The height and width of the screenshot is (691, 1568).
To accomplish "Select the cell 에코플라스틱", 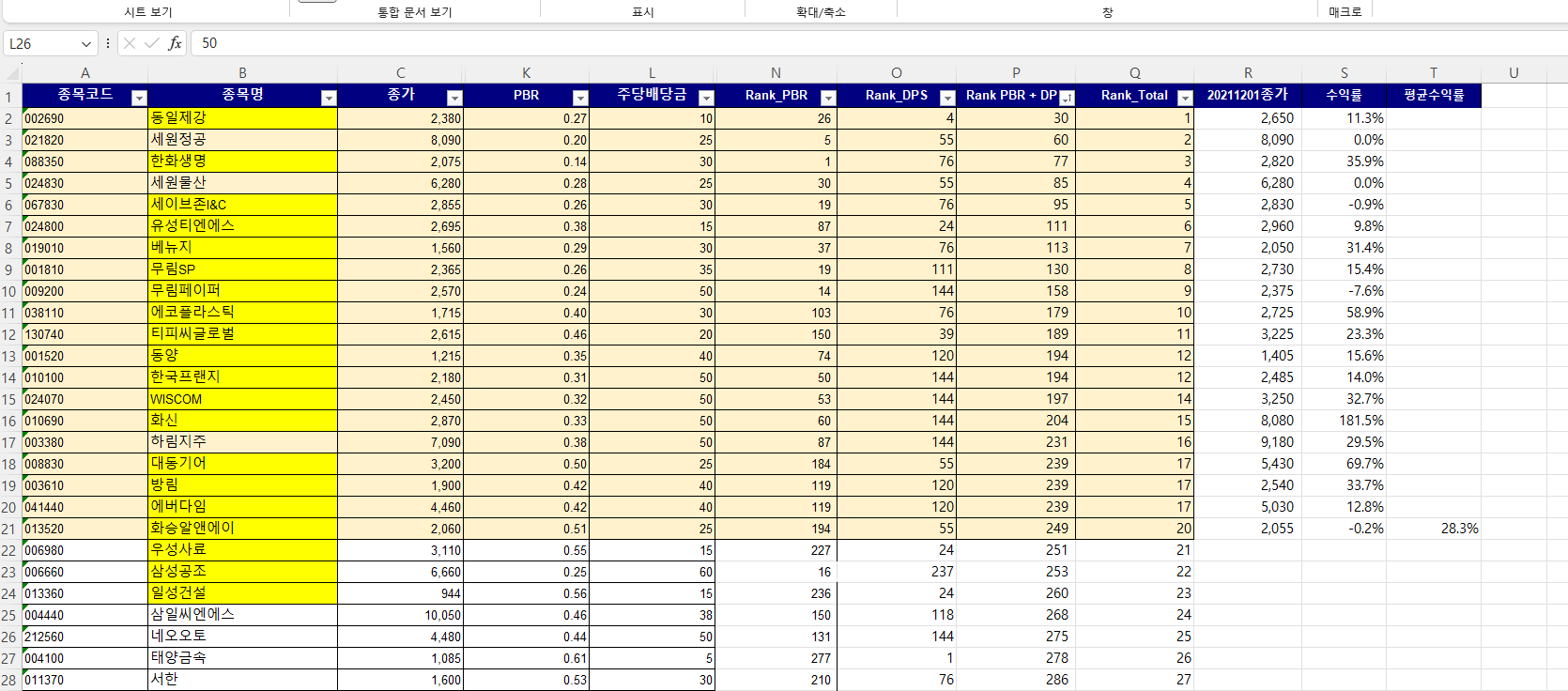I will tap(242, 313).
